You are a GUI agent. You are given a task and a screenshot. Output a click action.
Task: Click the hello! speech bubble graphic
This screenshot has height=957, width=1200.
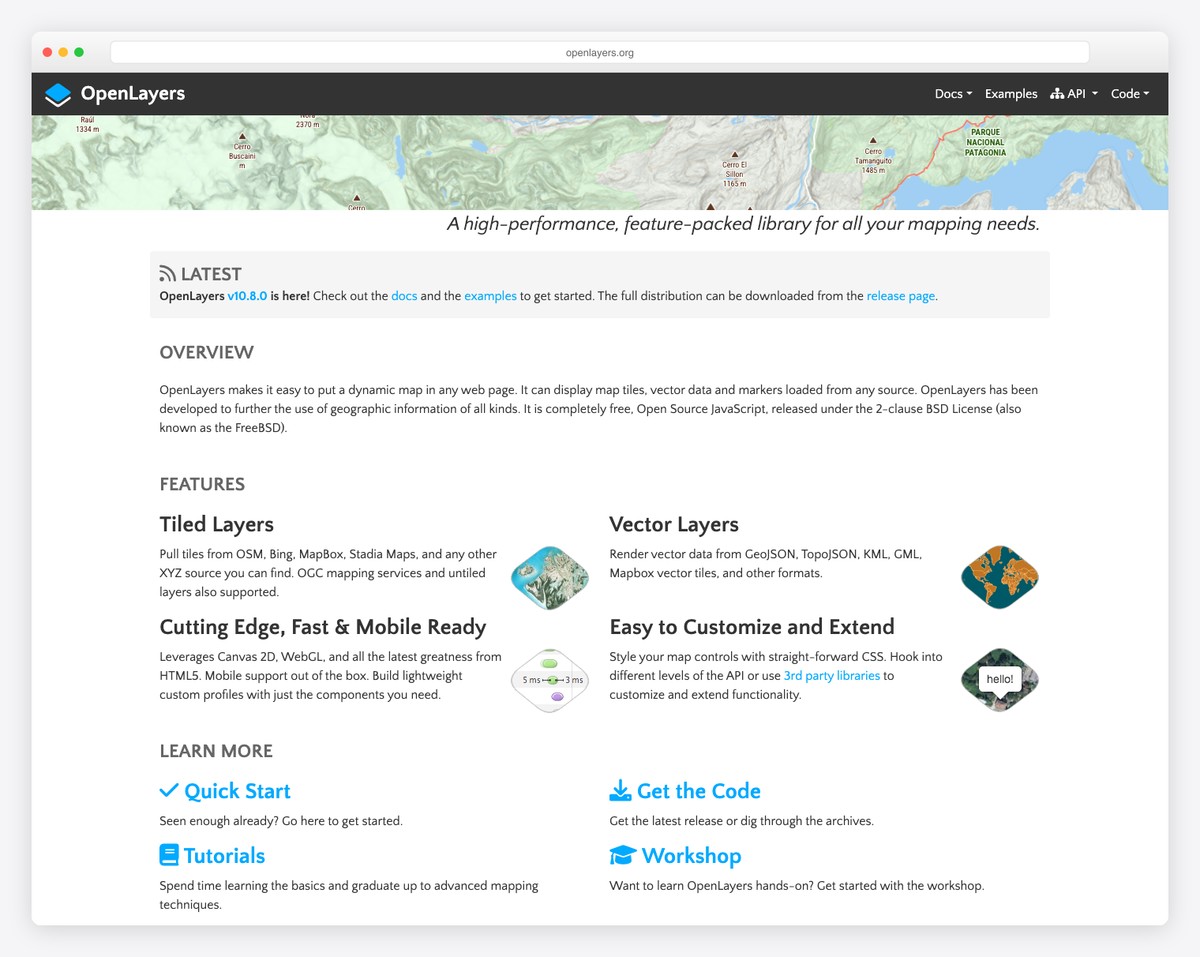[x=998, y=679]
